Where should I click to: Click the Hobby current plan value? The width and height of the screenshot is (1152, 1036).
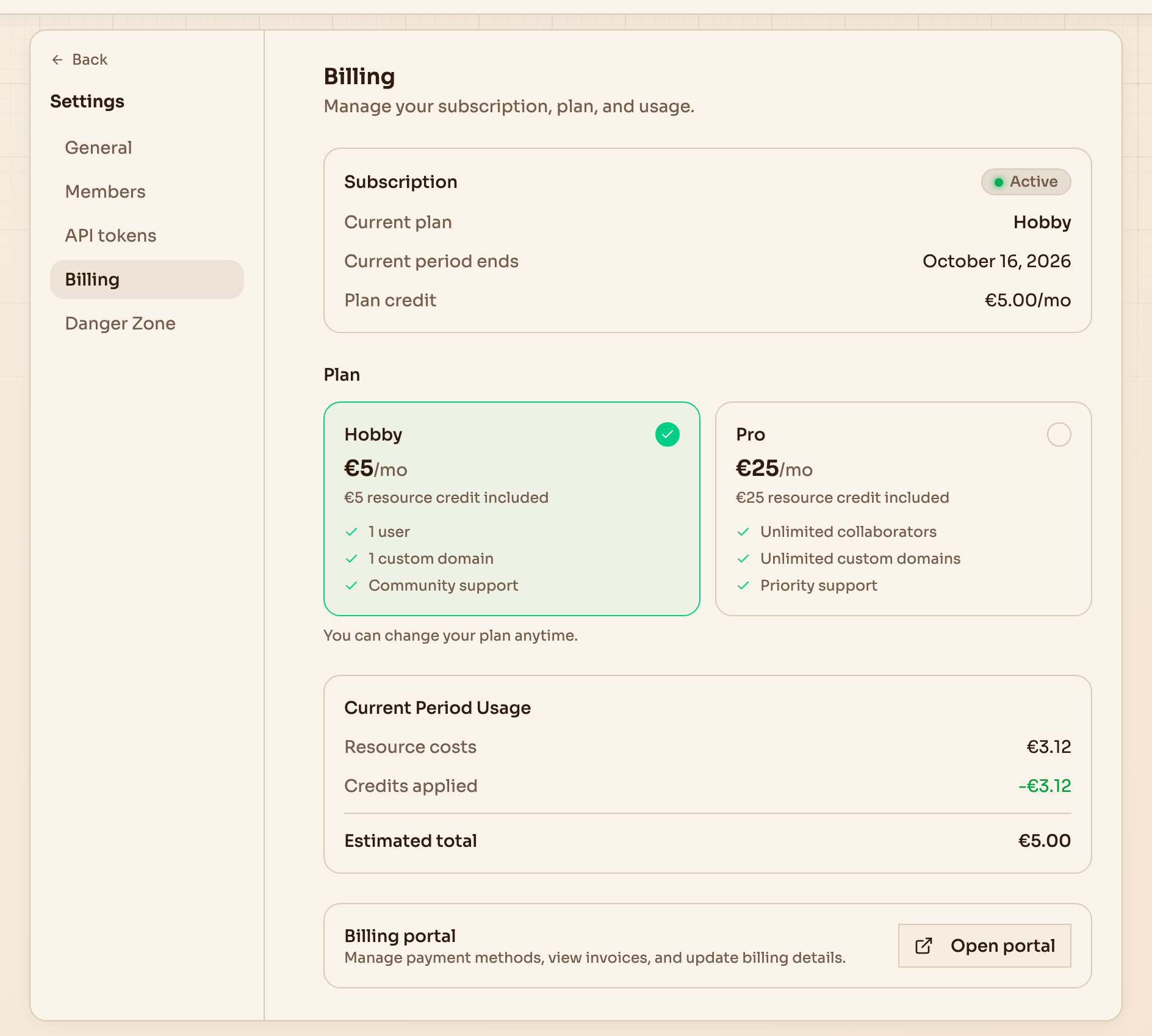click(1042, 222)
